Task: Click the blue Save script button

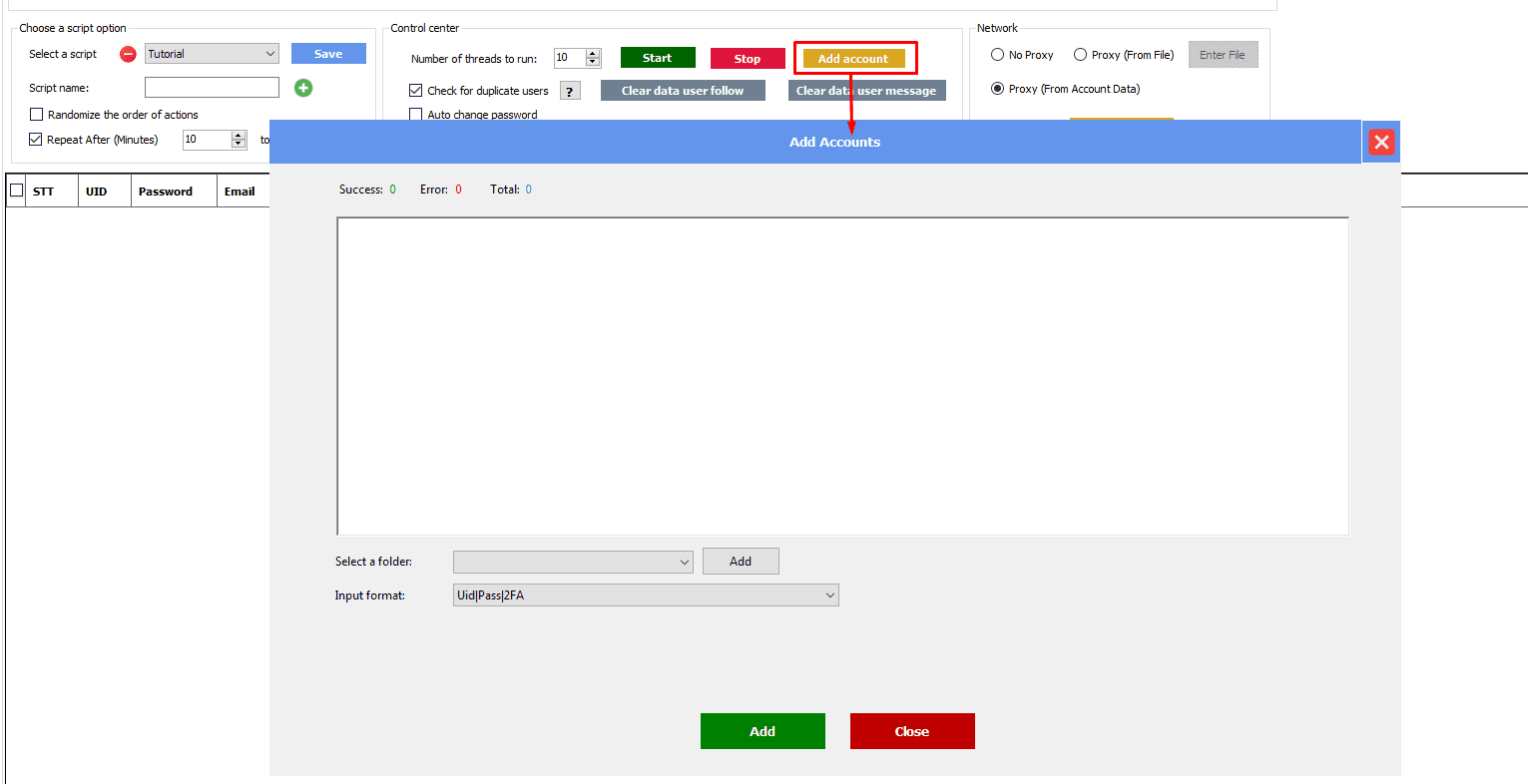Action: tap(328, 54)
